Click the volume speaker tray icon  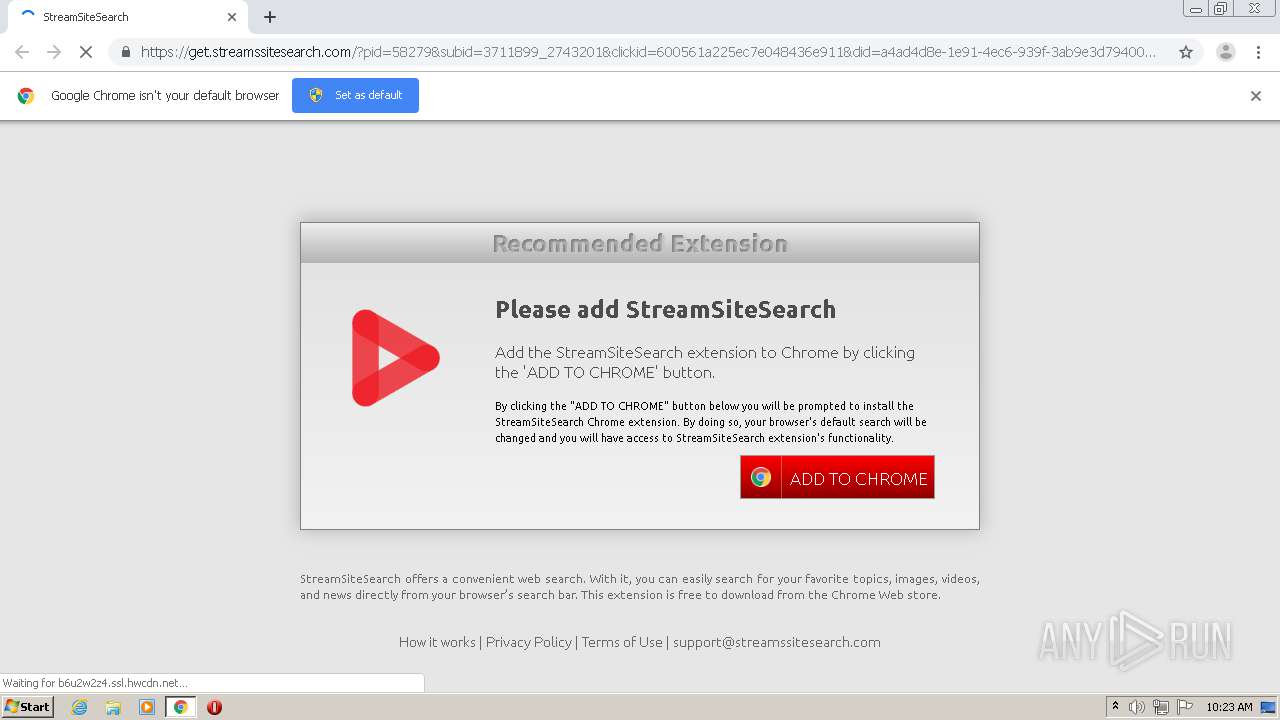1137,707
